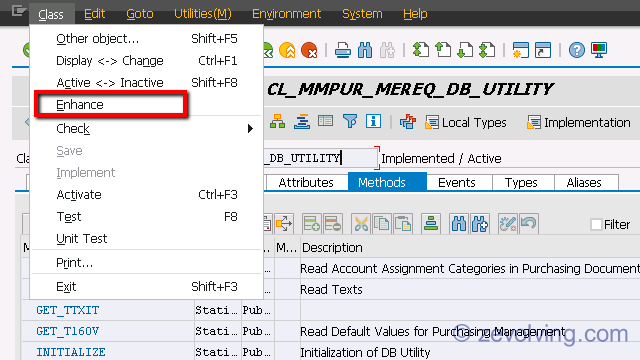Click the table layout icon beside filter
Image resolution: width=640 pixels, height=360 pixels.
[325, 122]
